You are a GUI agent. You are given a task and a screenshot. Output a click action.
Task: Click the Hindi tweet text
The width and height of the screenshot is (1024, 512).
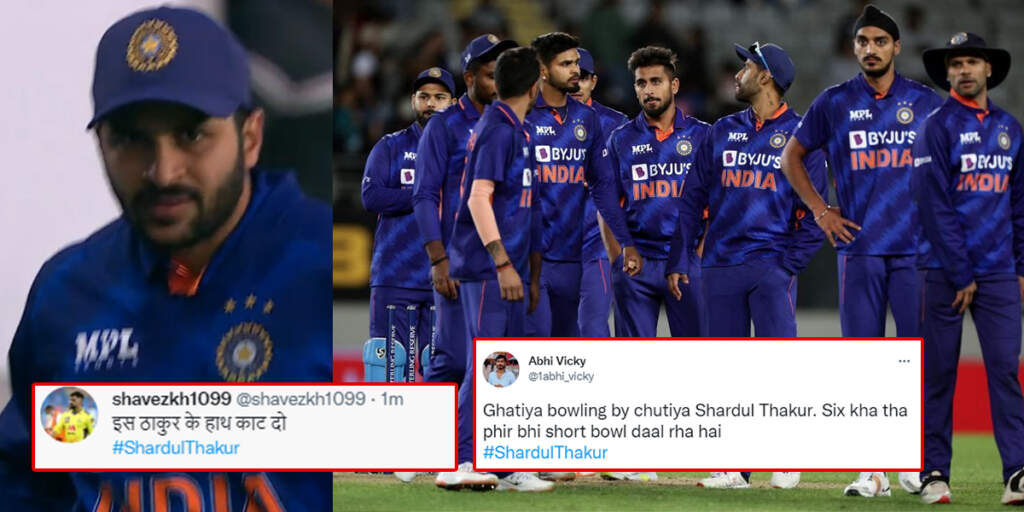pos(199,424)
